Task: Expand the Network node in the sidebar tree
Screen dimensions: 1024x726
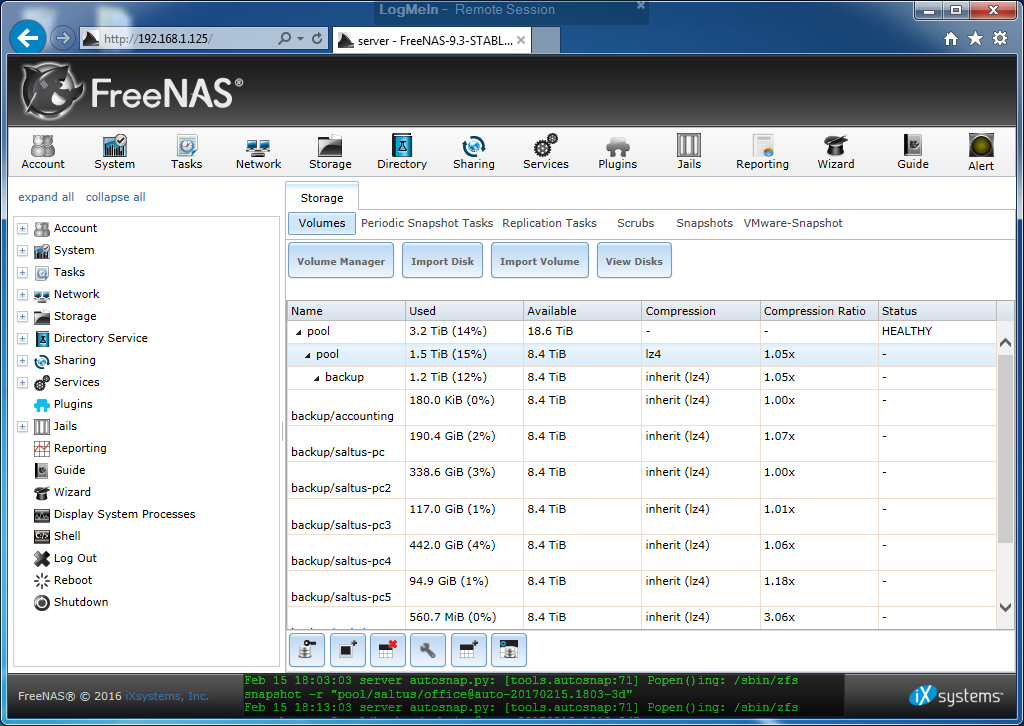Action: click(22, 294)
